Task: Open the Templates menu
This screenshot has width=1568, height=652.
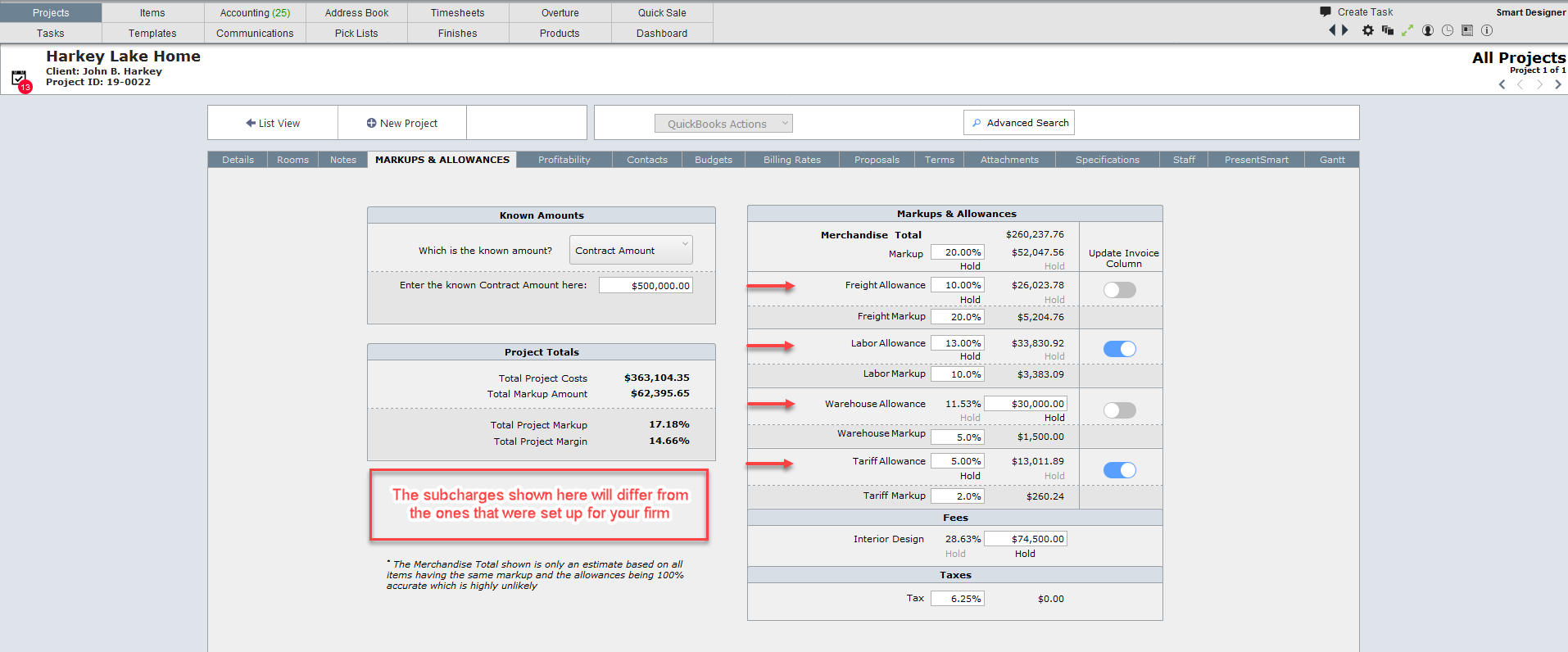Action: click(x=152, y=34)
